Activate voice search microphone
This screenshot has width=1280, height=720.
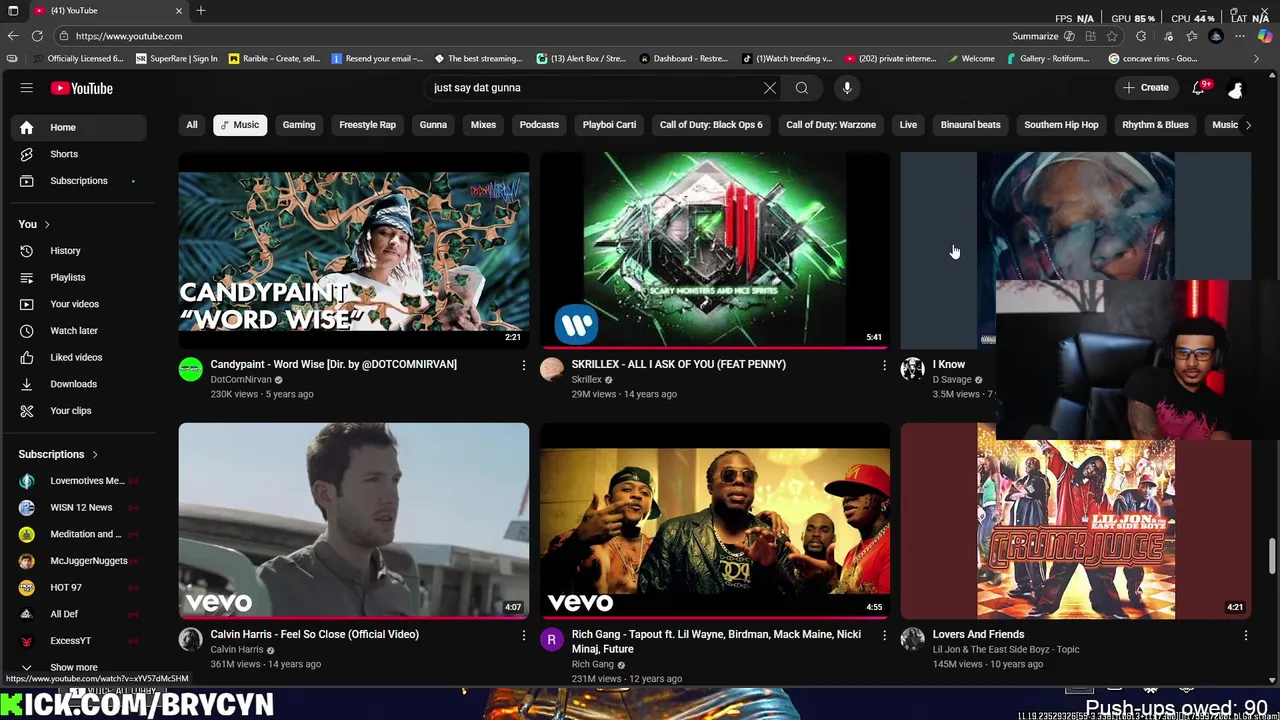point(847,88)
